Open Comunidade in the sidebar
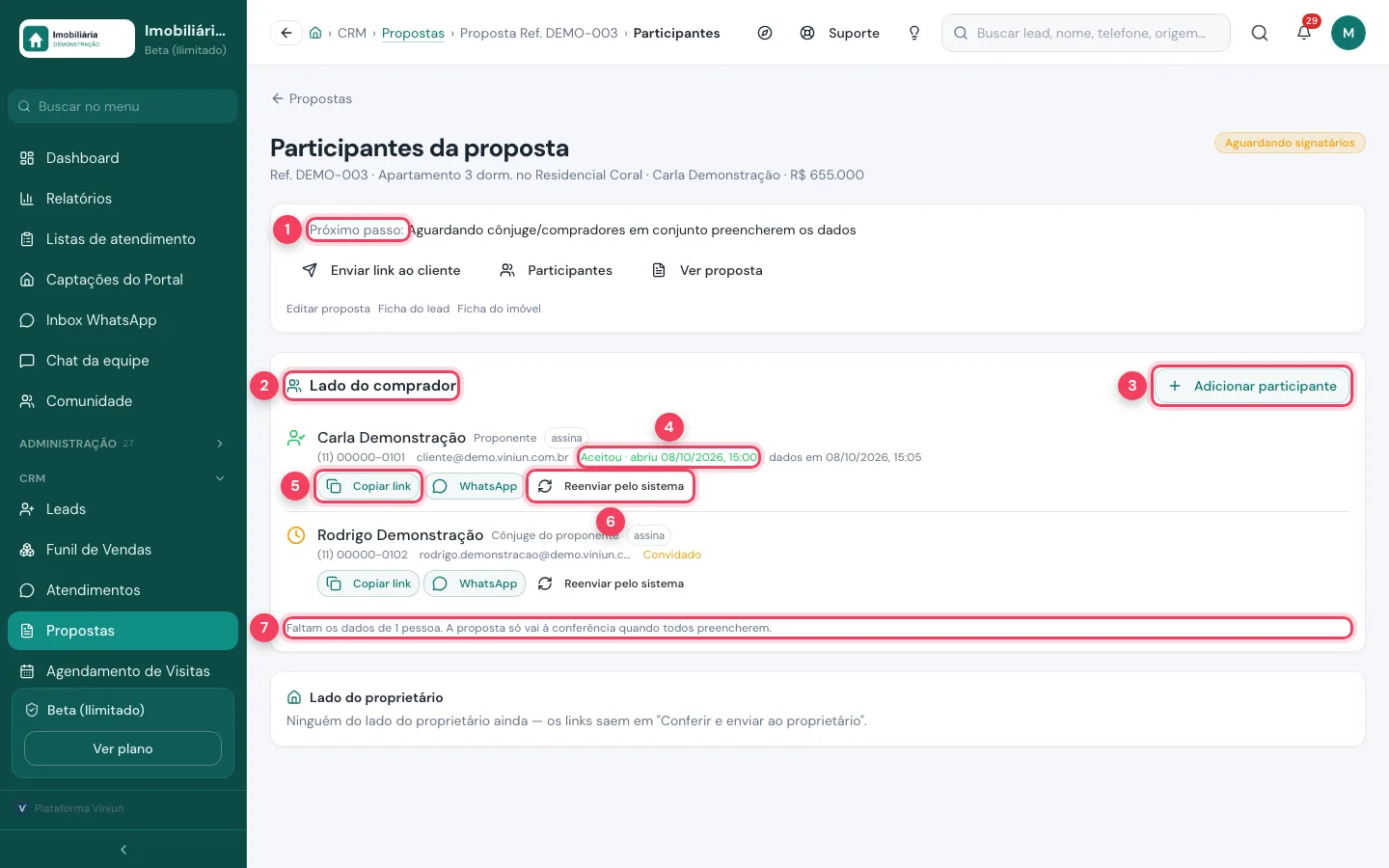 (123, 401)
